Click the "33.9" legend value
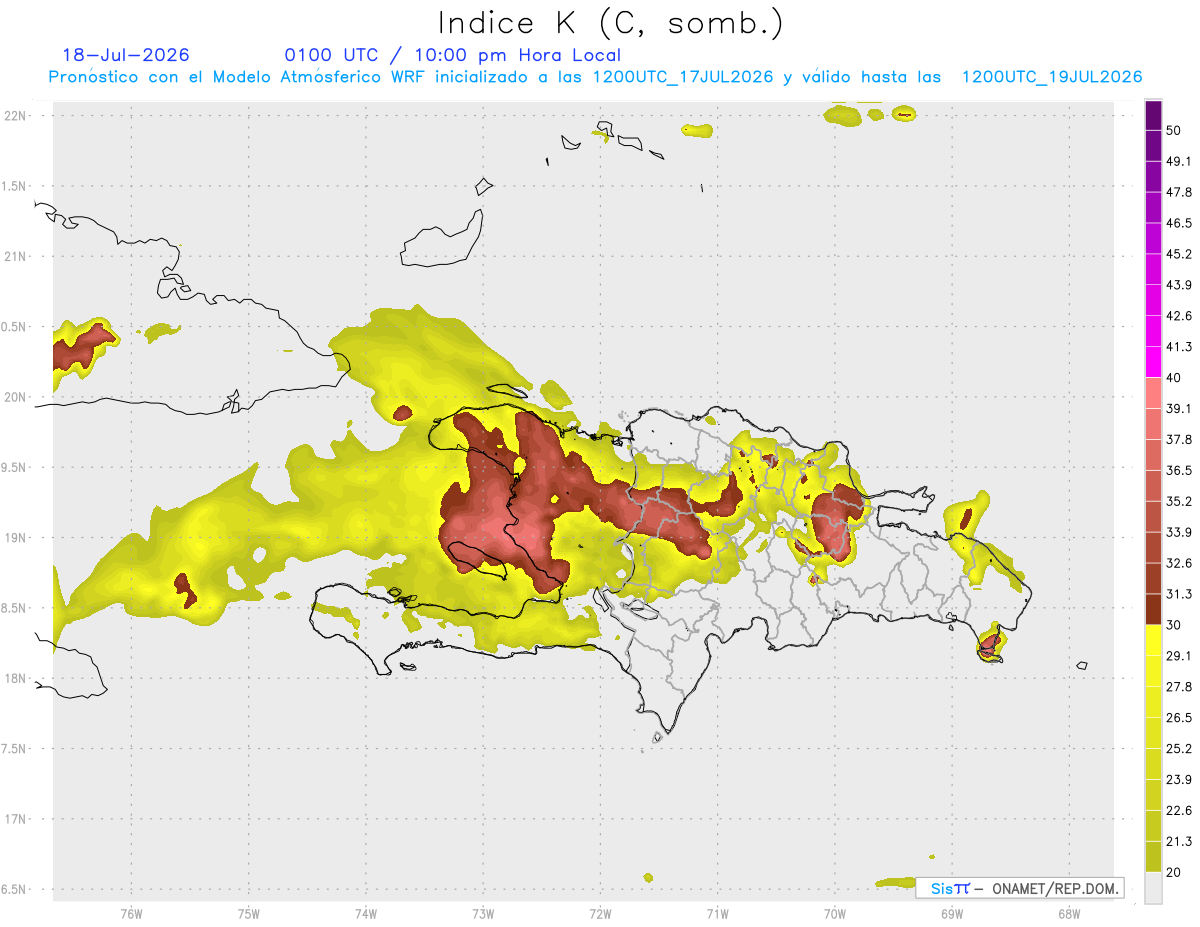The height and width of the screenshot is (927, 1200). point(1179,532)
